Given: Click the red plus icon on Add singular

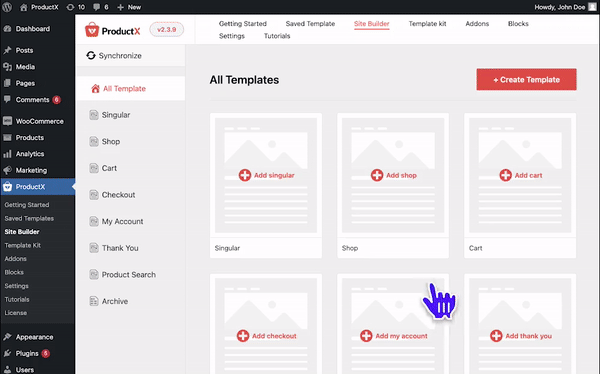Looking at the screenshot, I should pos(245,175).
